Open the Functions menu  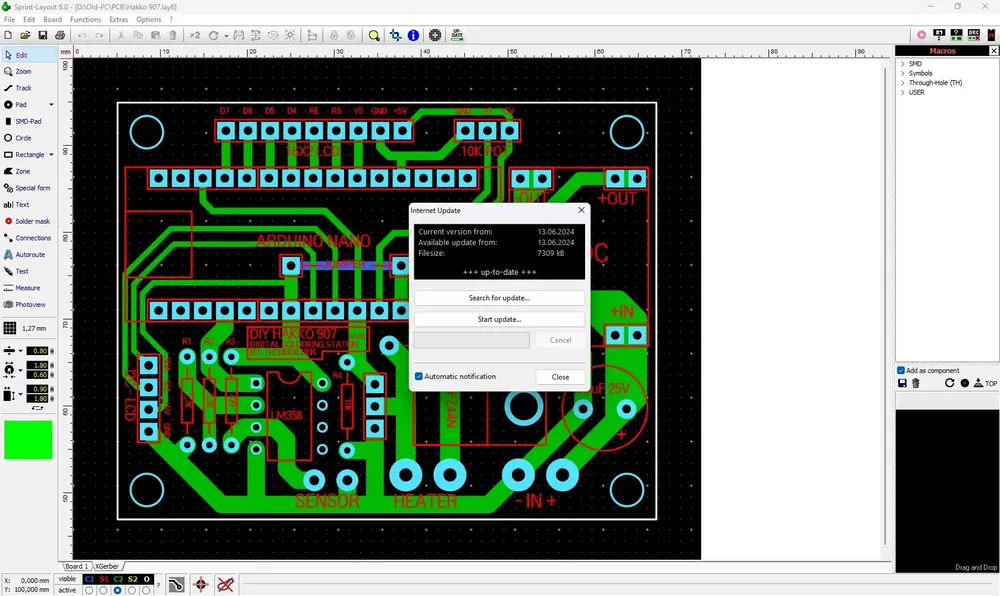point(85,19)
